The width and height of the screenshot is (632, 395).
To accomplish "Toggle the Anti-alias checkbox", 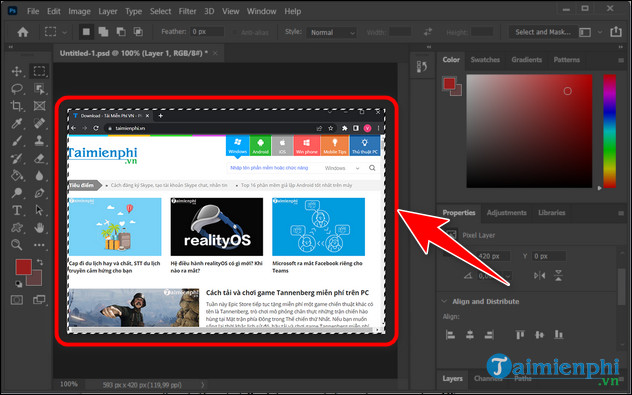I will pyautogui.click(x=235, y=32).
